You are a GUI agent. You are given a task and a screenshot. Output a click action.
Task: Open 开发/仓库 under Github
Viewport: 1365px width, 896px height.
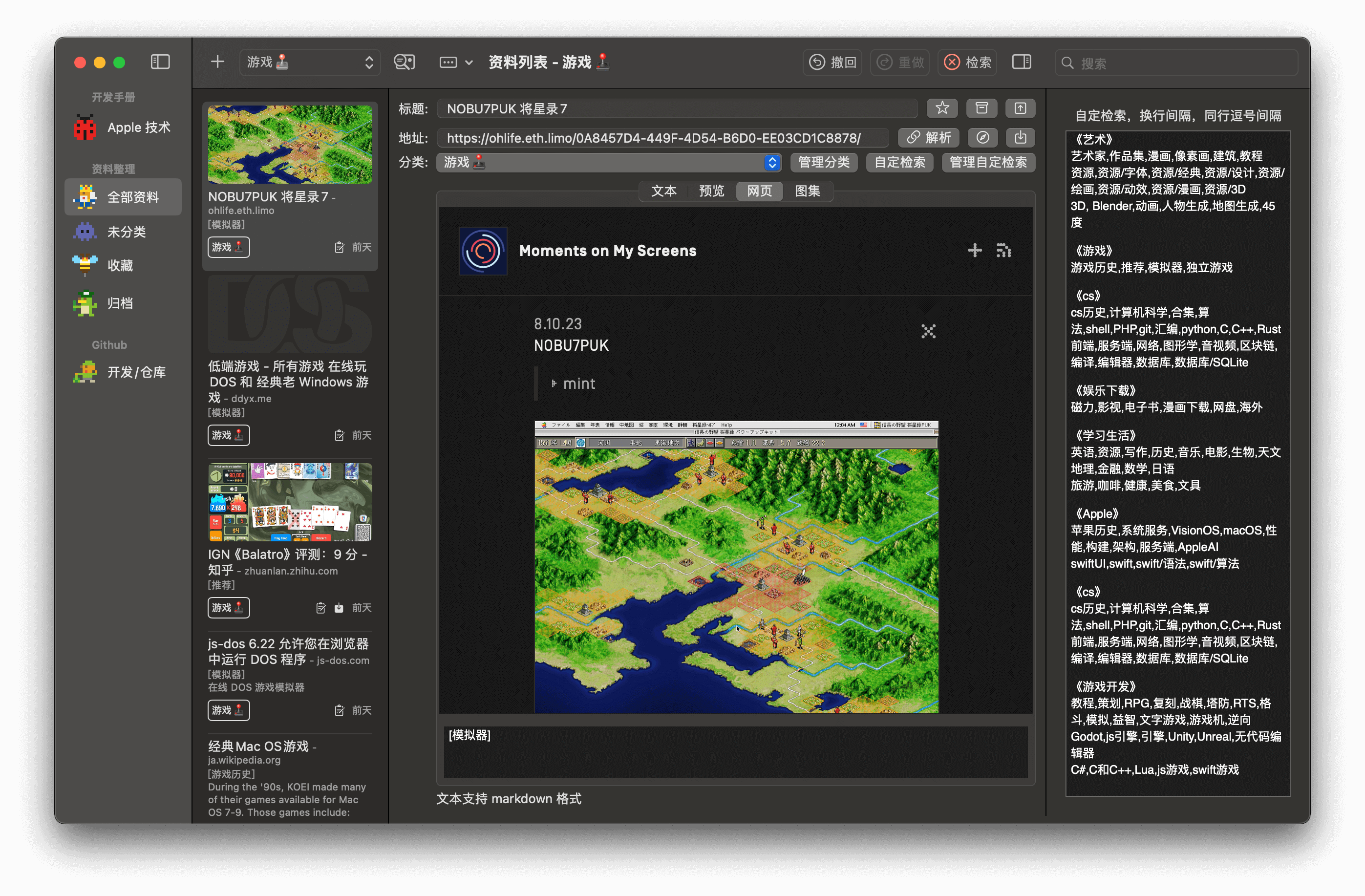click(123, 372)
